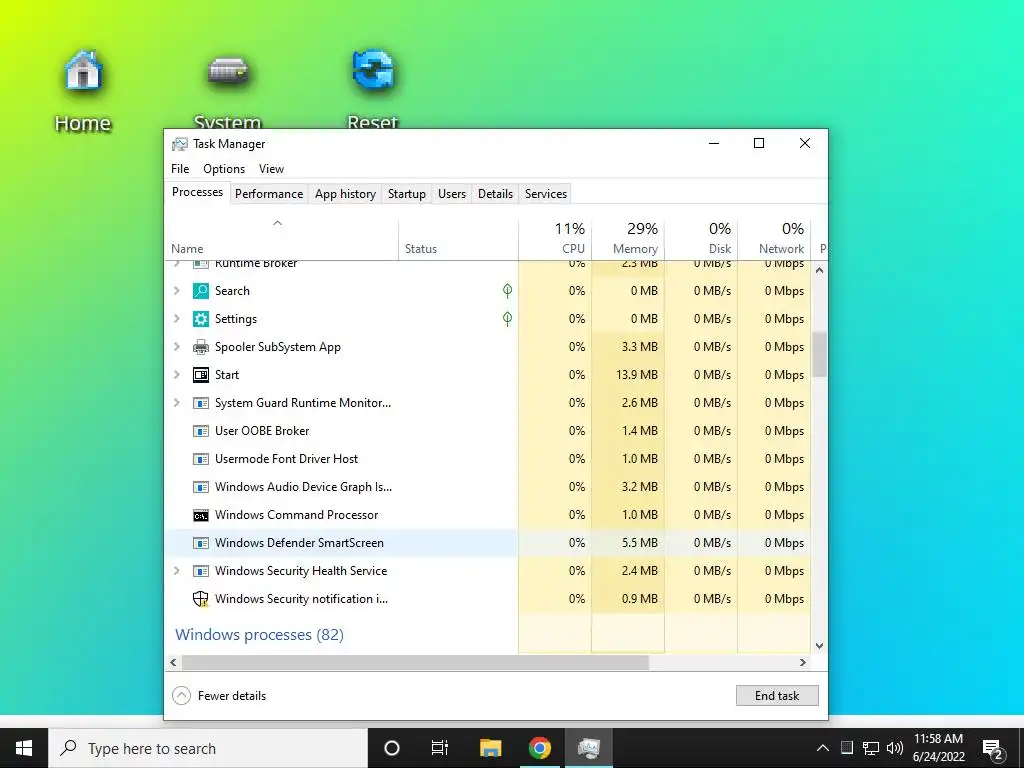Switch to the Services tab
This screenshot has width=1024, height=768.
[x=546, y=194]
